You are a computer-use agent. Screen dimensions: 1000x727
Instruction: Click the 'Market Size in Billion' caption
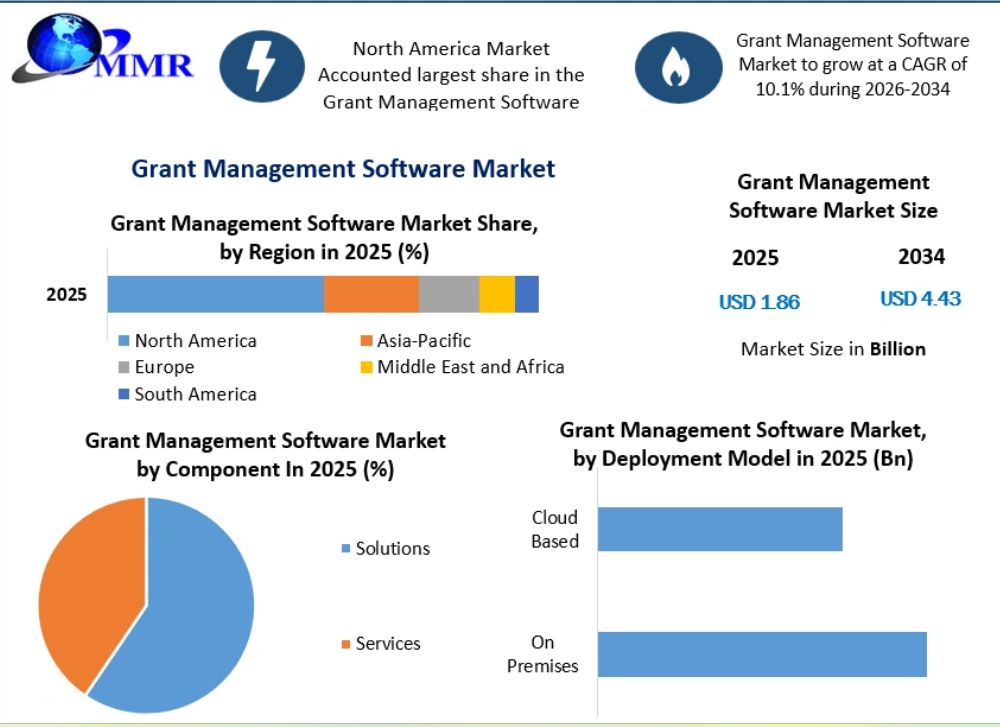point(833,349)
